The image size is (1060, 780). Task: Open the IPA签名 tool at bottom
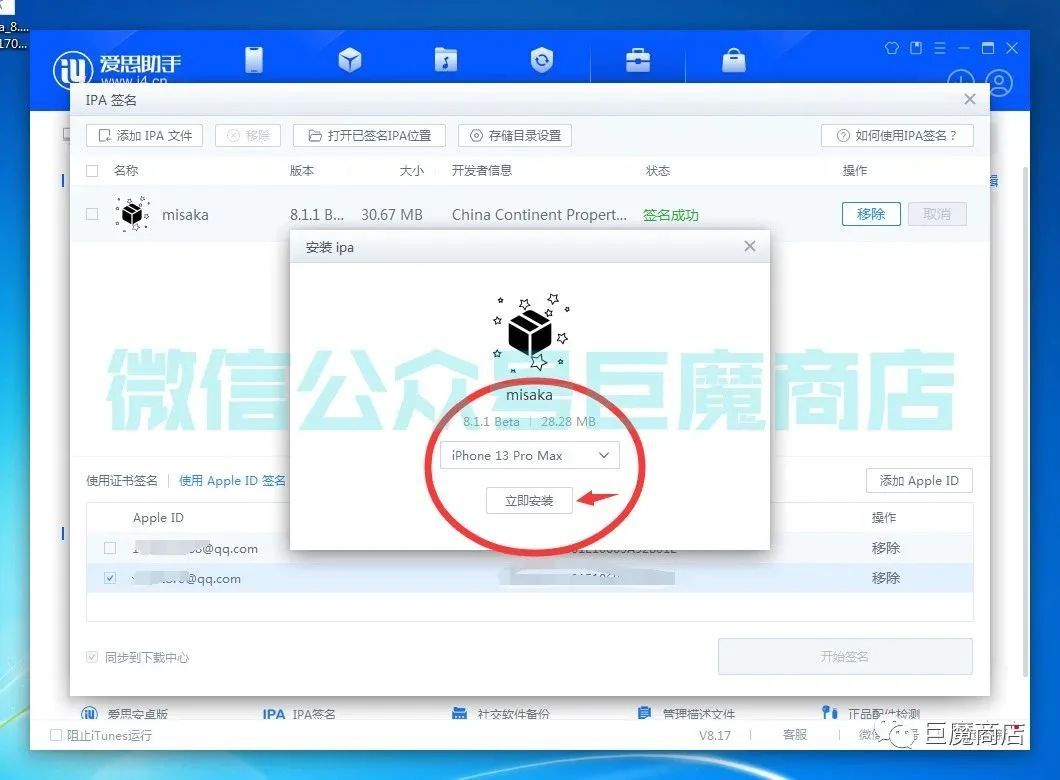[299, 714]
